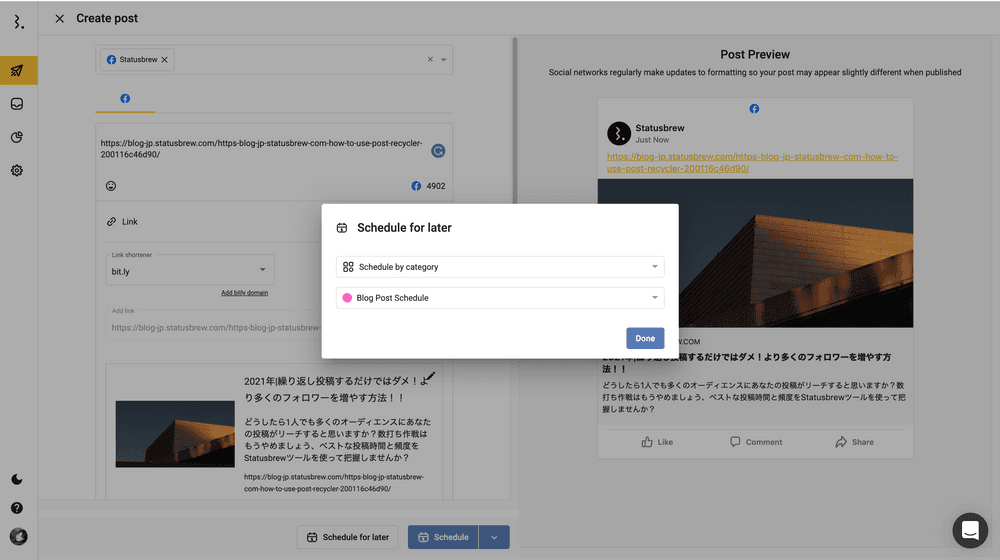
Task: Open the Reports pie chart icon
Action: 17,137
